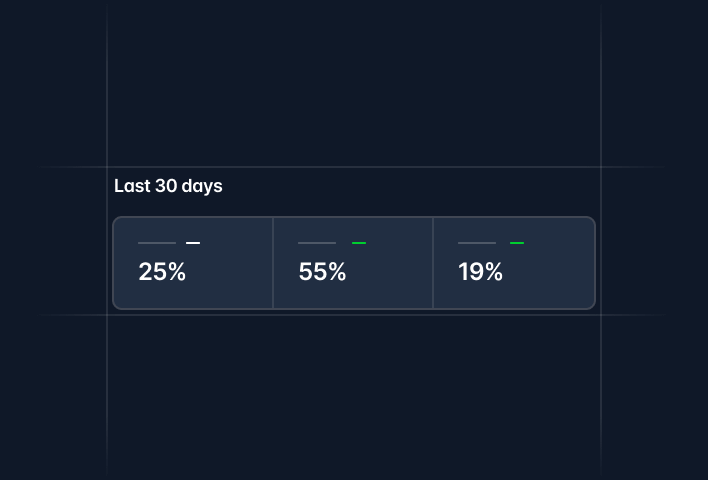The image size is (708, 480).
Task: Select the 19% statistic value
Action: pos(481,272)
